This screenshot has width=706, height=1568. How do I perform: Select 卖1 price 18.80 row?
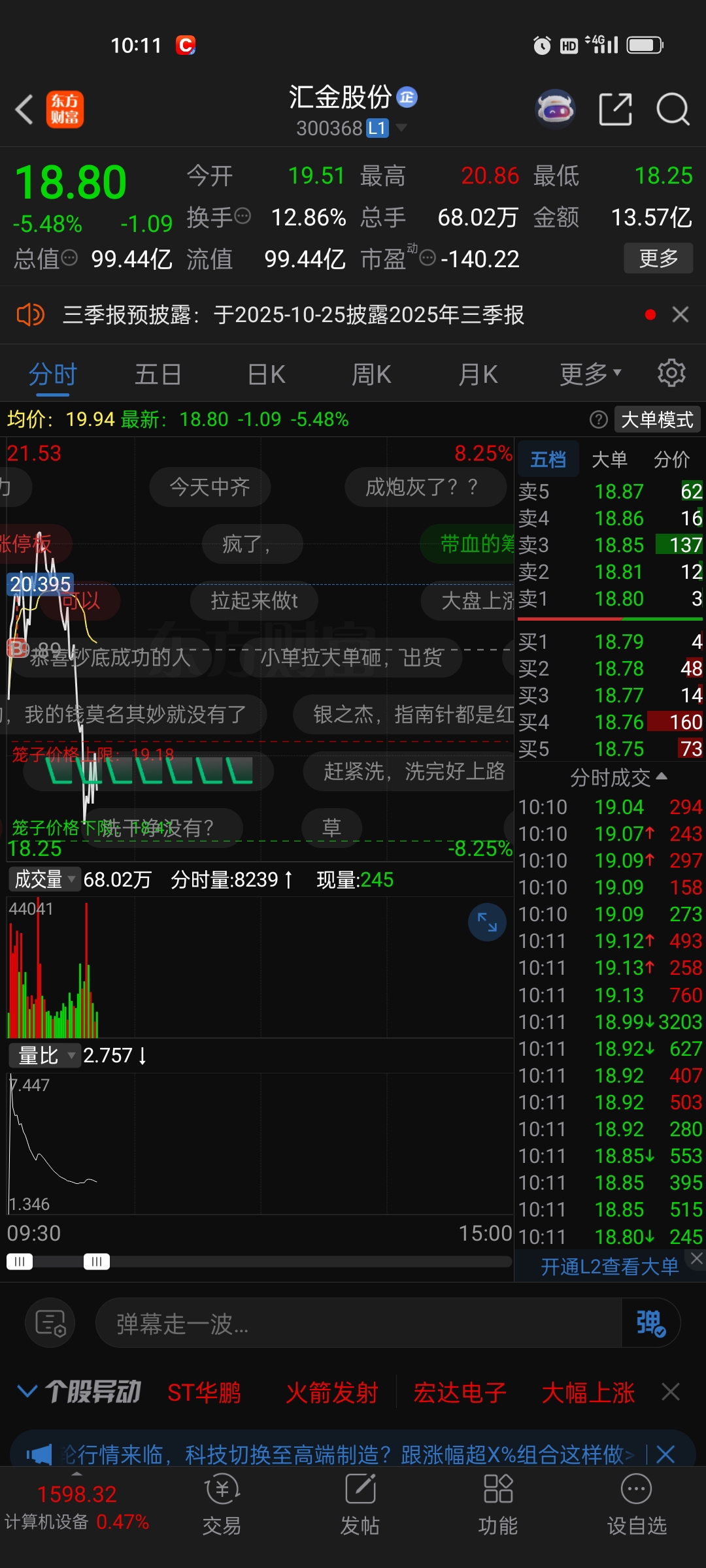(x=611, y=598)
